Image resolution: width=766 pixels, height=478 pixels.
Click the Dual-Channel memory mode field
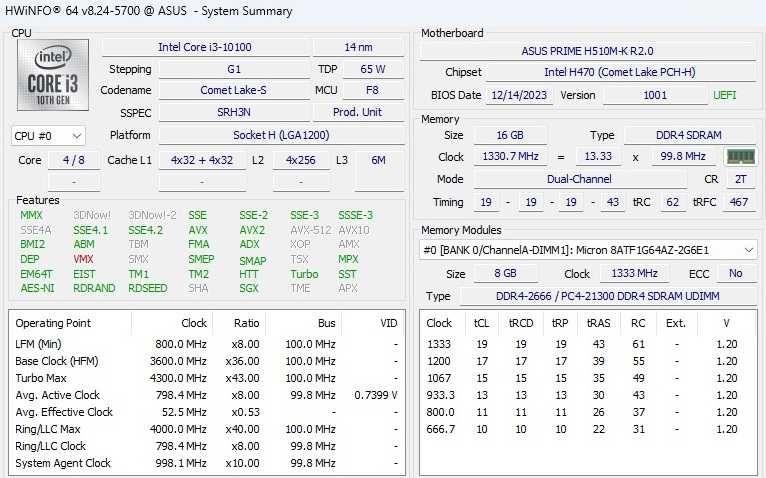coord(579,179)
